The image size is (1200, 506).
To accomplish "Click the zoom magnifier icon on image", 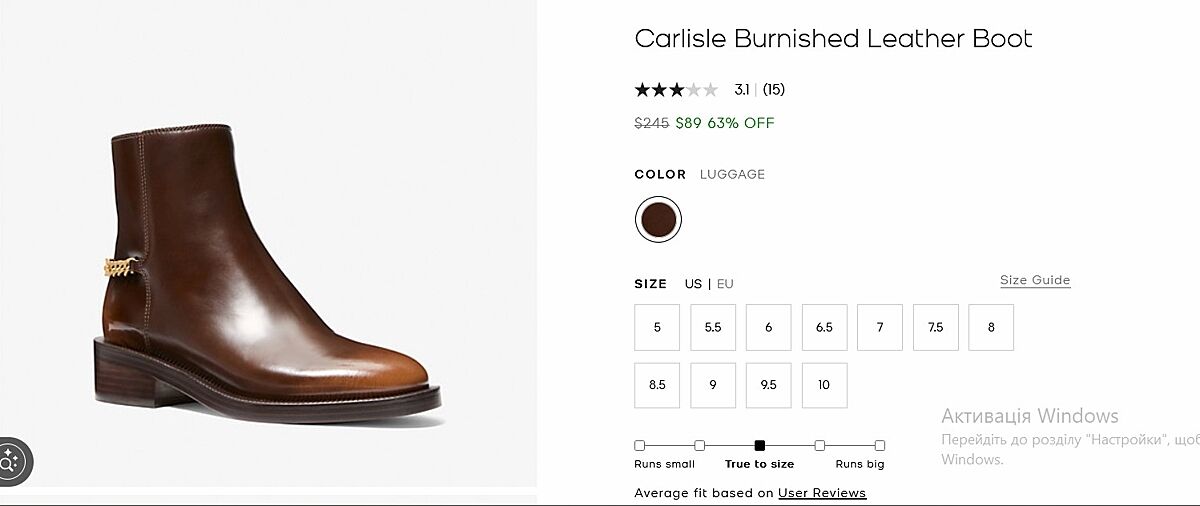I will point(12,461).
